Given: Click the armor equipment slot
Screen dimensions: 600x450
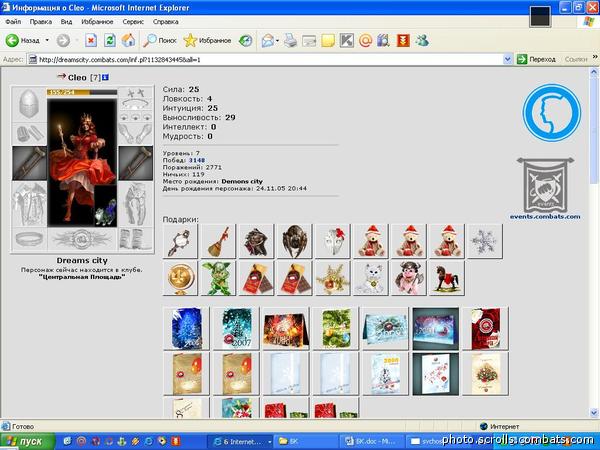Looking at the screenshot, I should pyautogui.click(x=29, y=204).
